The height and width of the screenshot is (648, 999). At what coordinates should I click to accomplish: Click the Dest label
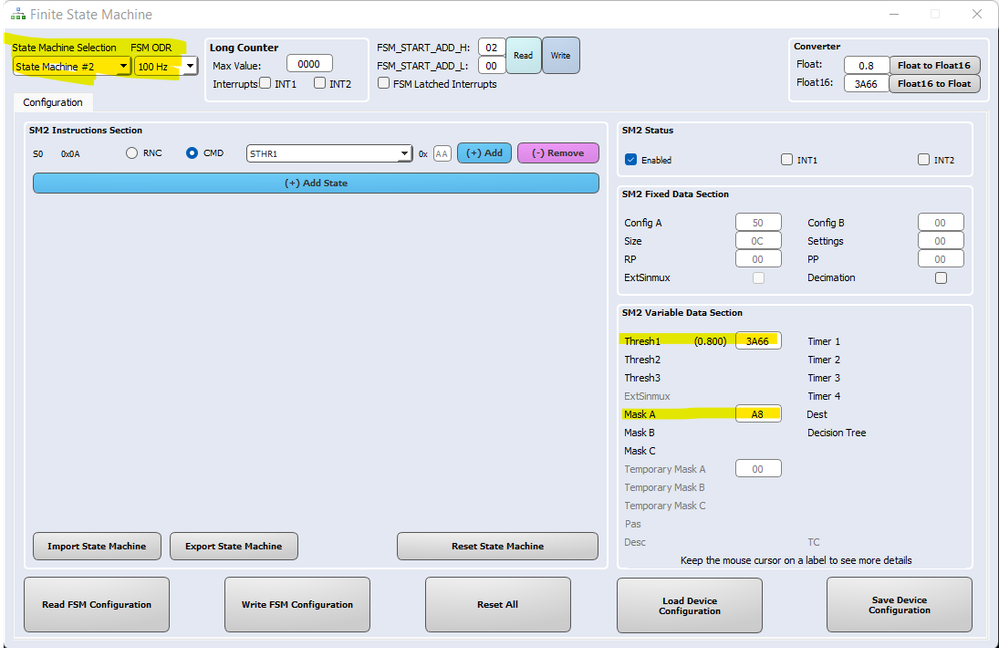point(817,414)
